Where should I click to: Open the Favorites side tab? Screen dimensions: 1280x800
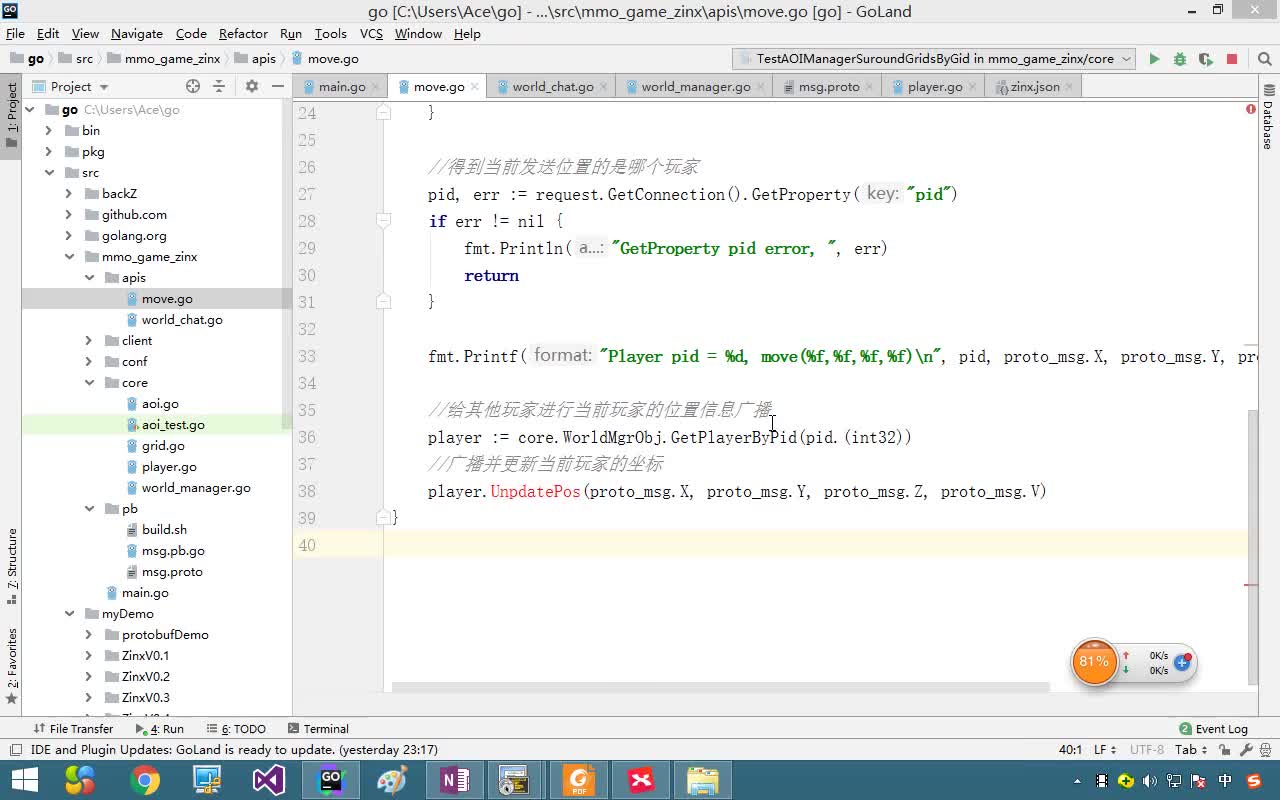point(12,665)
